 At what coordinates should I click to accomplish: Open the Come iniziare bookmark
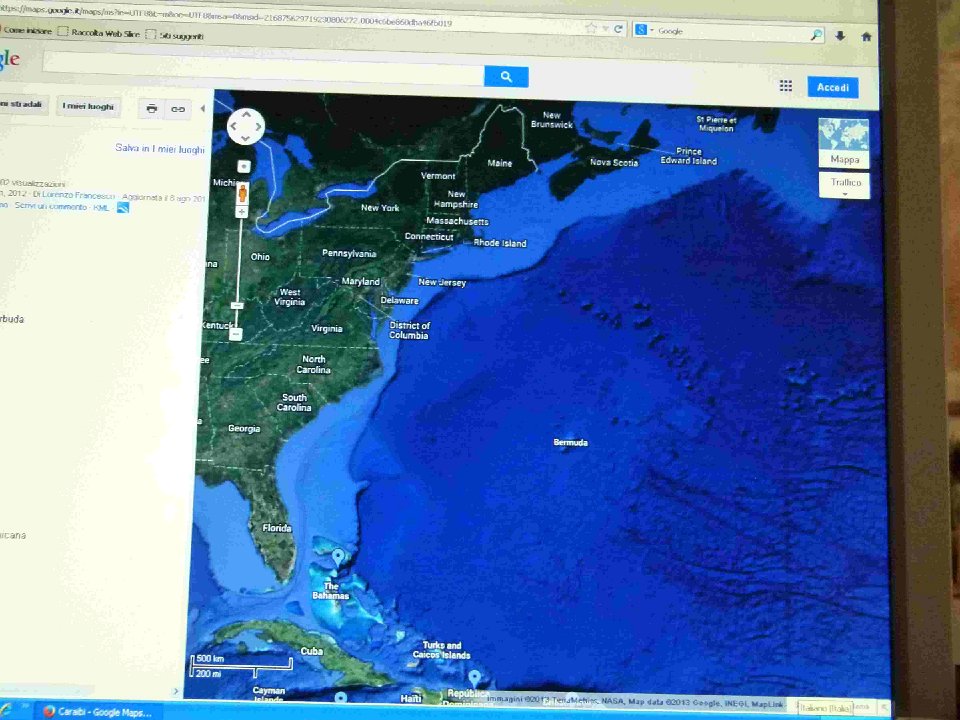(24, 29)
